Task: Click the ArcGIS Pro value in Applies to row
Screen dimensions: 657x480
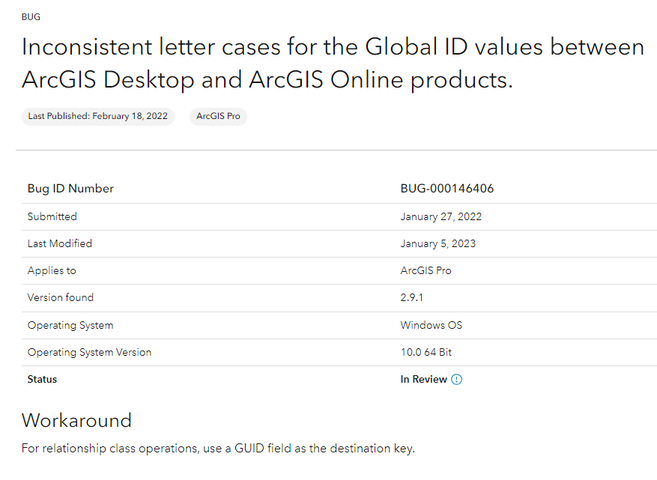Action: click(425, 271)
